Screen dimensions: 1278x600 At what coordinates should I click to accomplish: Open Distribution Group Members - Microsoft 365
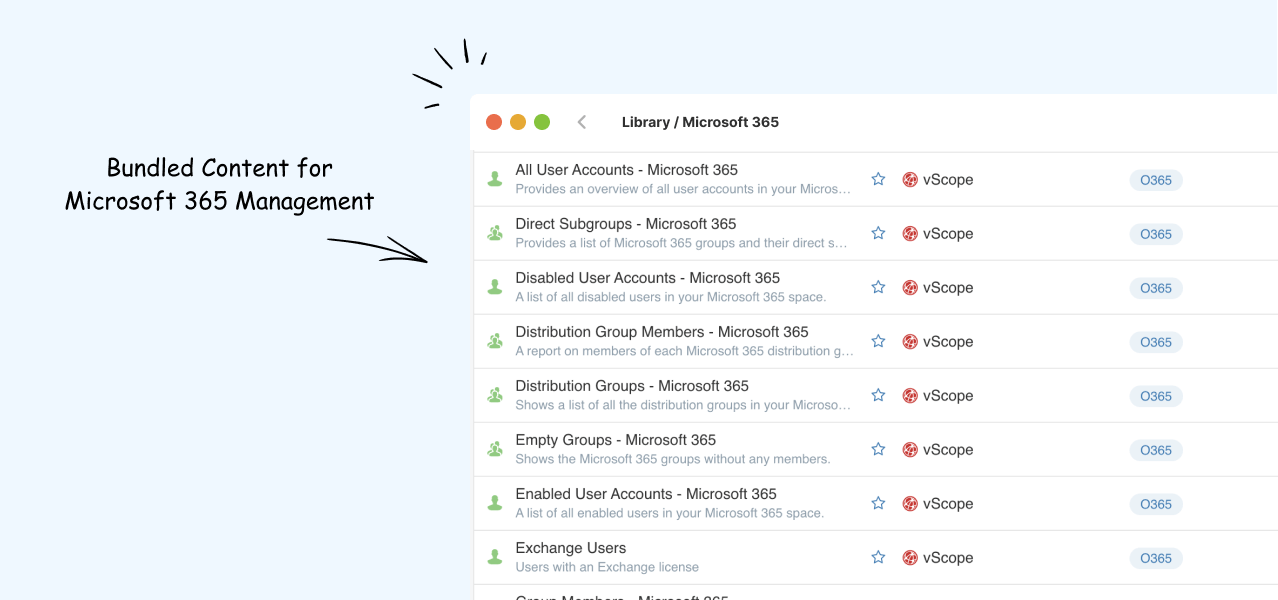(x=662, y=332)
